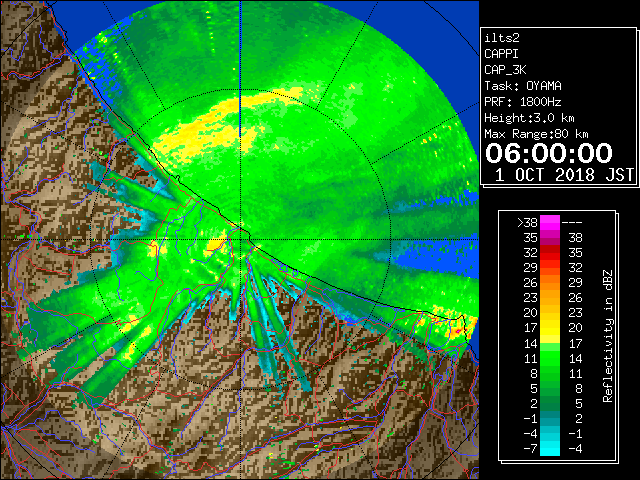Viewport: 640px width, 480px height.
Task: Click the 'CAPPI' product label
Action: click(501, 54)
